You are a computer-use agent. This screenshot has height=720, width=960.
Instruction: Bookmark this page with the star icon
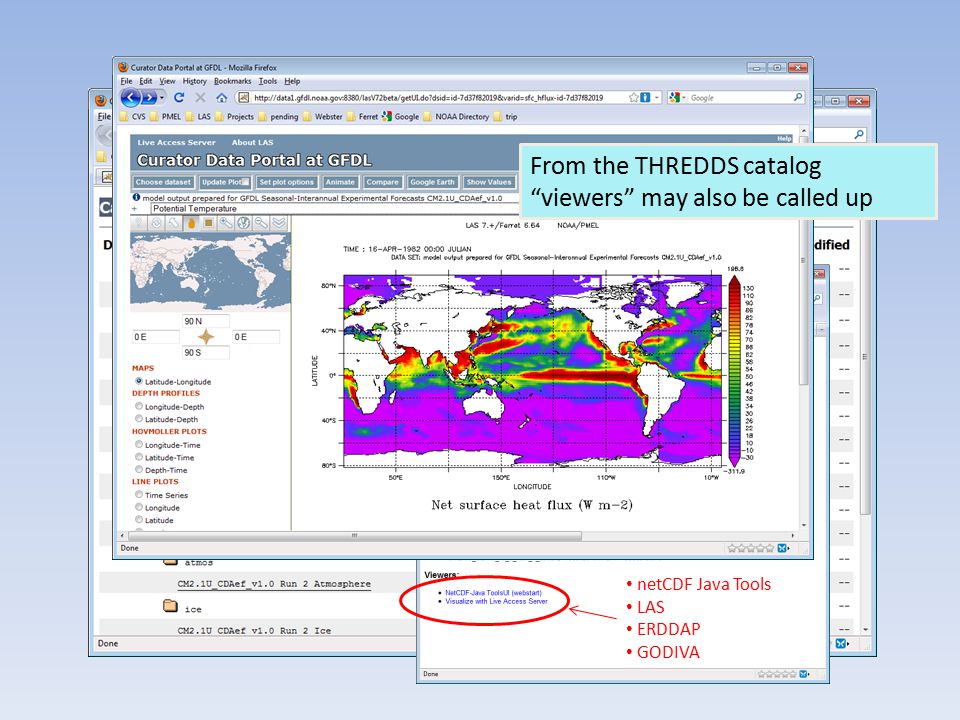(x=634, y=97)
